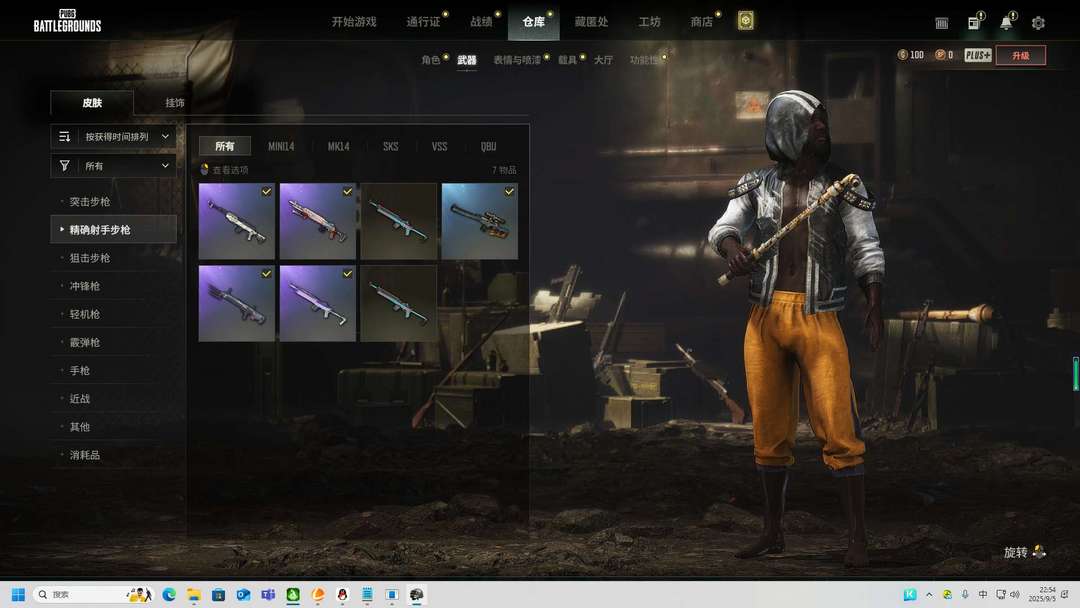Click the sort order icon beside 按获得时间排列
This screenshot has height=608, width=1080.
(65, 136)
